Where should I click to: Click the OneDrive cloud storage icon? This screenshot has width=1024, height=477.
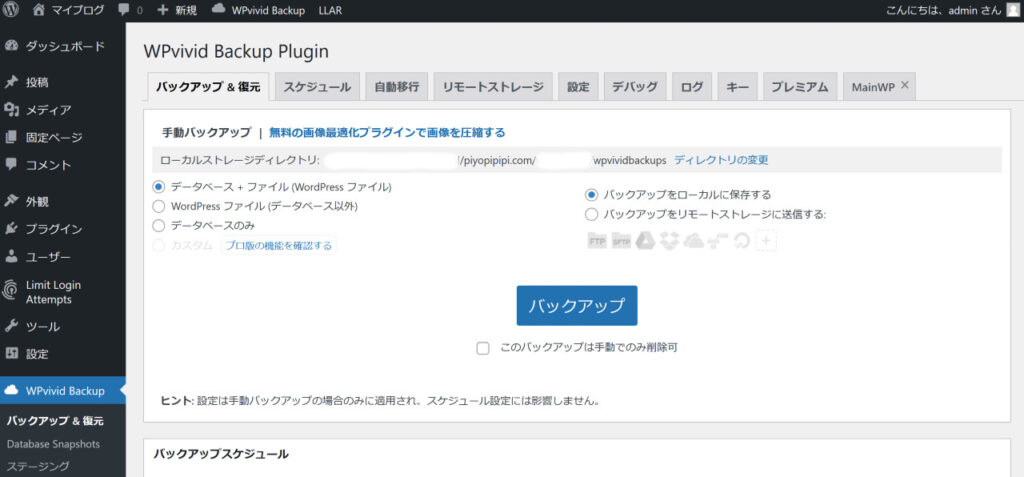pos(694,241)
